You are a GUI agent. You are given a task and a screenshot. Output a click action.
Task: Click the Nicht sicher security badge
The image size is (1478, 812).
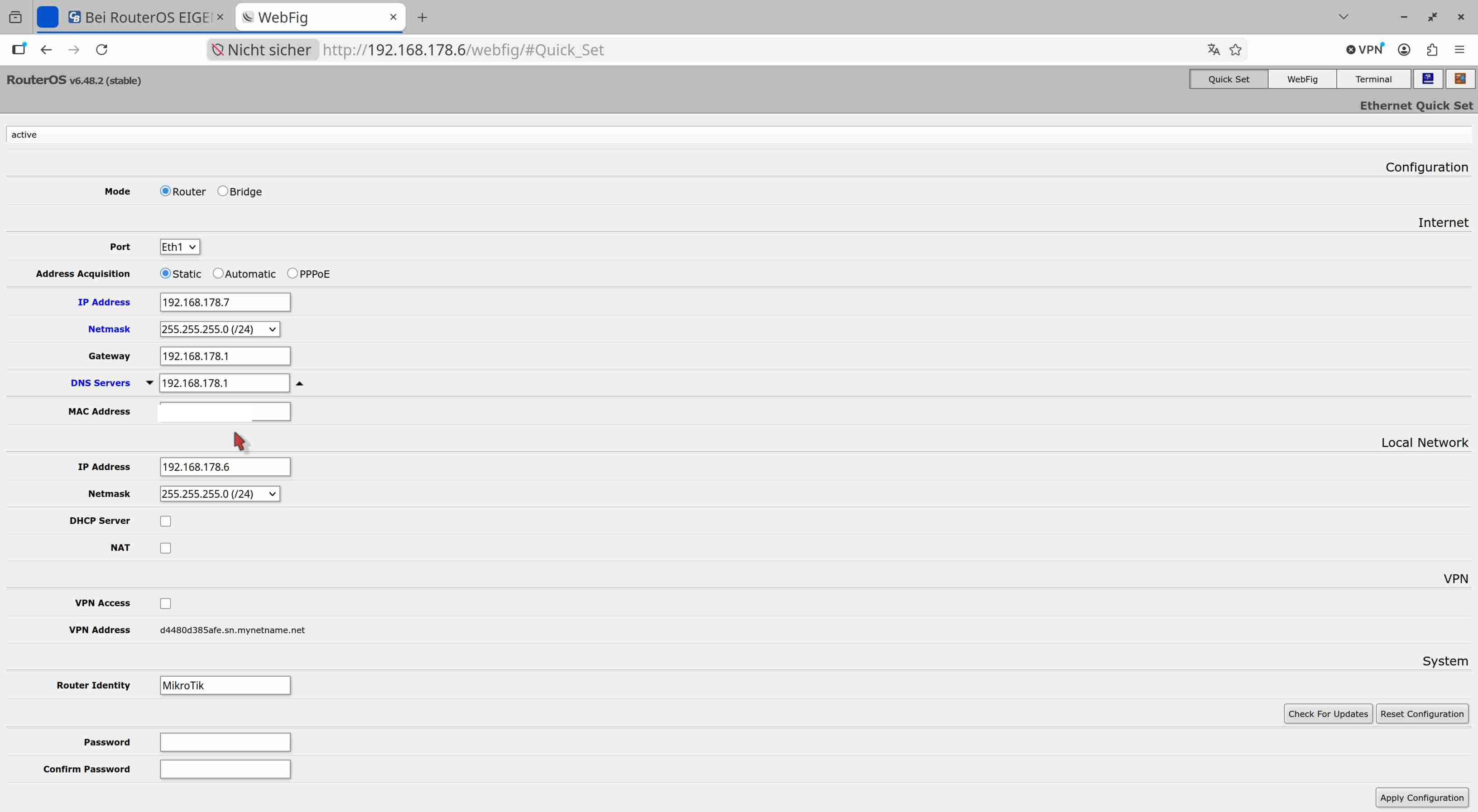coord(262,50)
